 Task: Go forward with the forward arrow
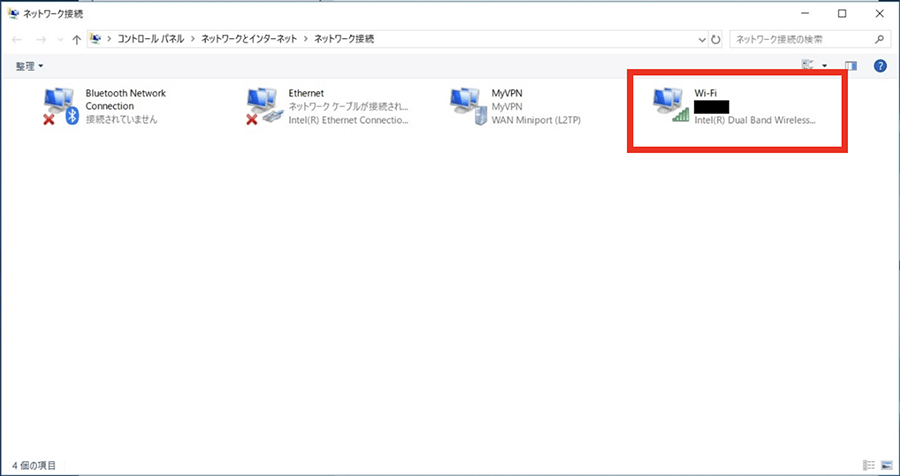[x=41, y=40]
